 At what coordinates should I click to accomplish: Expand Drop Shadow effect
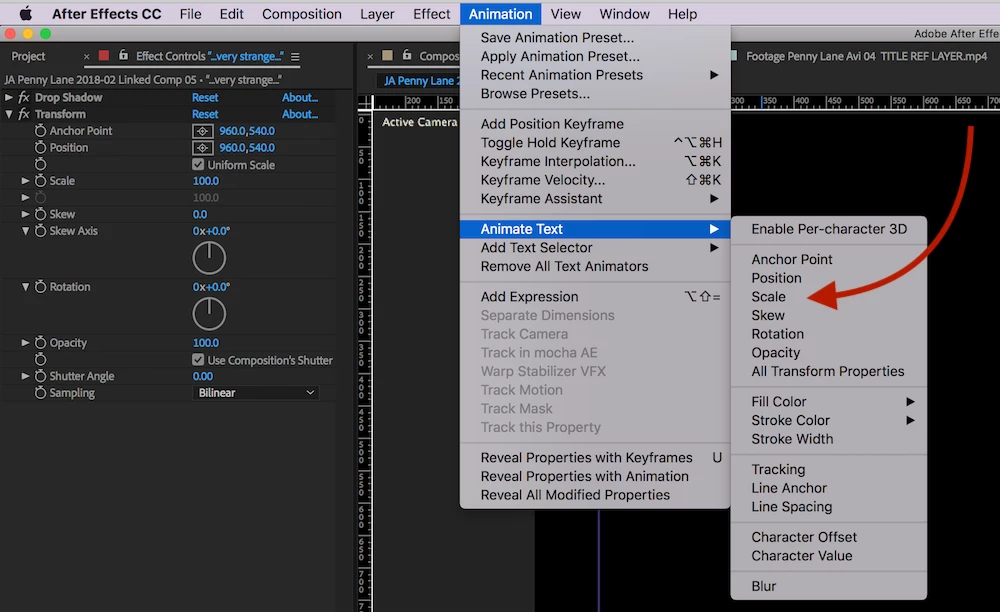point(9,98)
